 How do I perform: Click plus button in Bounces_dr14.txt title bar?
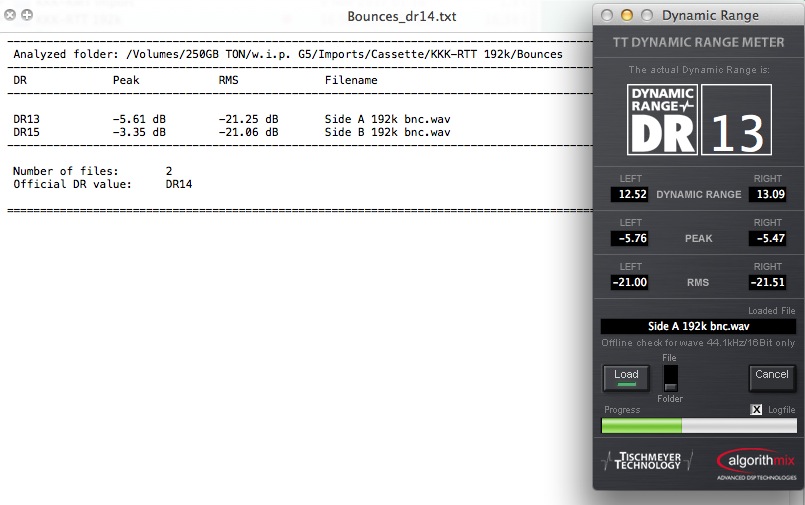(x=27, y=15)
